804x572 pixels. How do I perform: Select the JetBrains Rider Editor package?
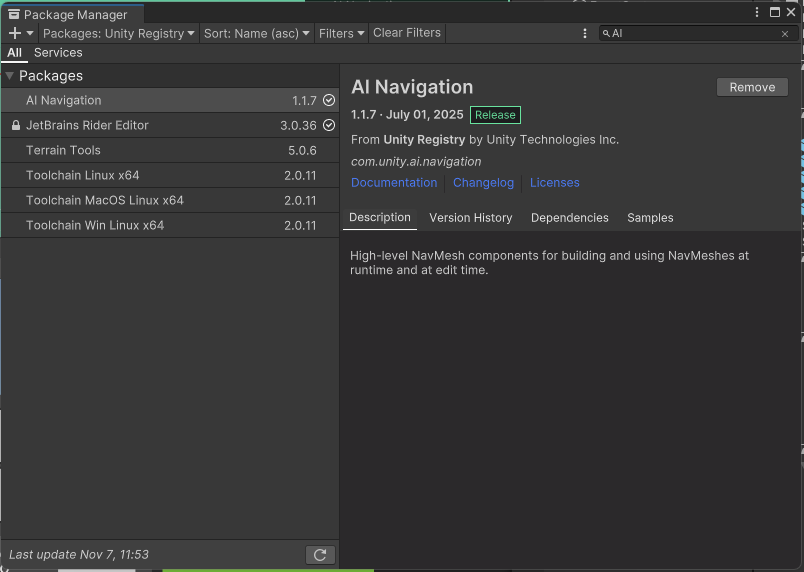(x=170, y=126)
